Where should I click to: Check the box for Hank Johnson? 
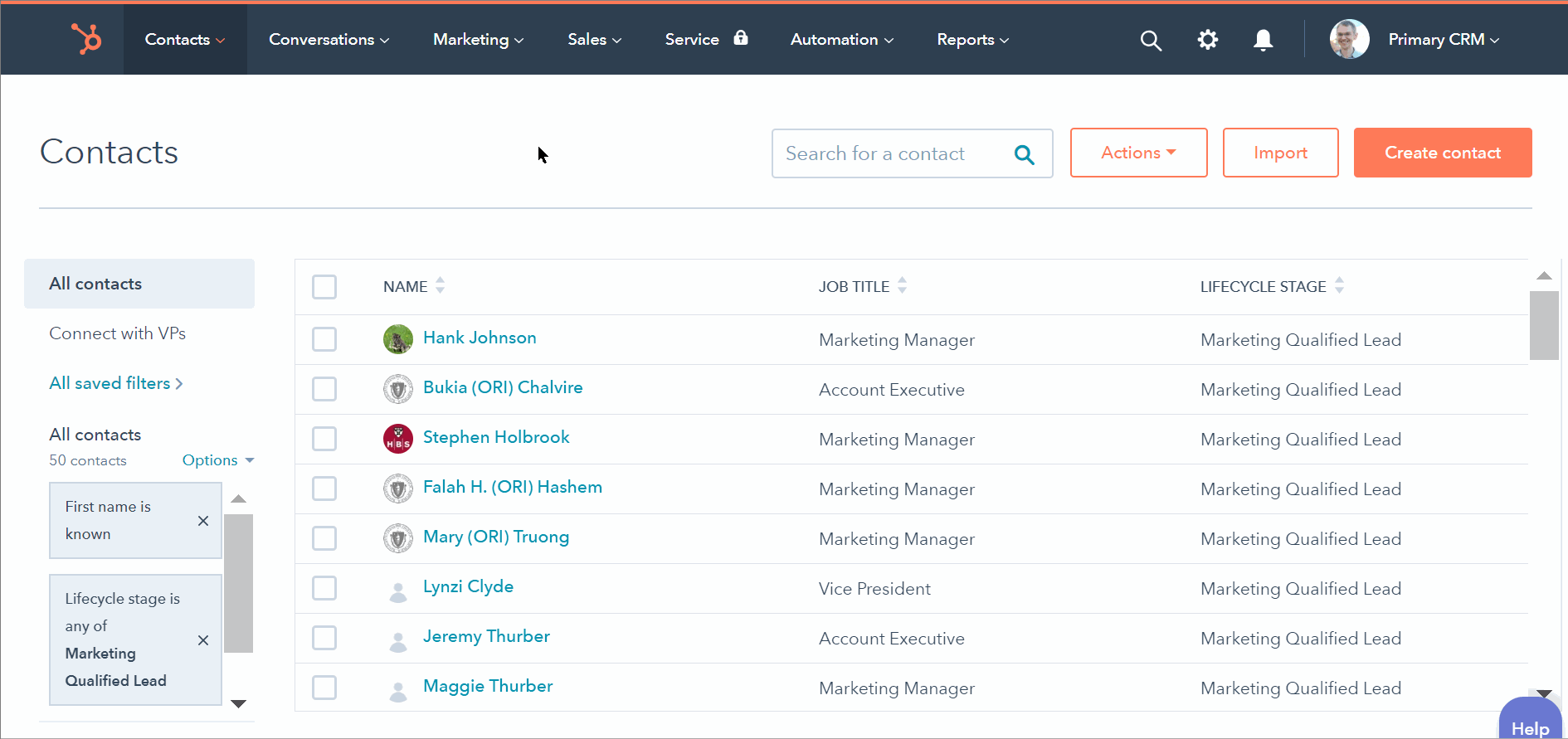(x=324, y=339)
